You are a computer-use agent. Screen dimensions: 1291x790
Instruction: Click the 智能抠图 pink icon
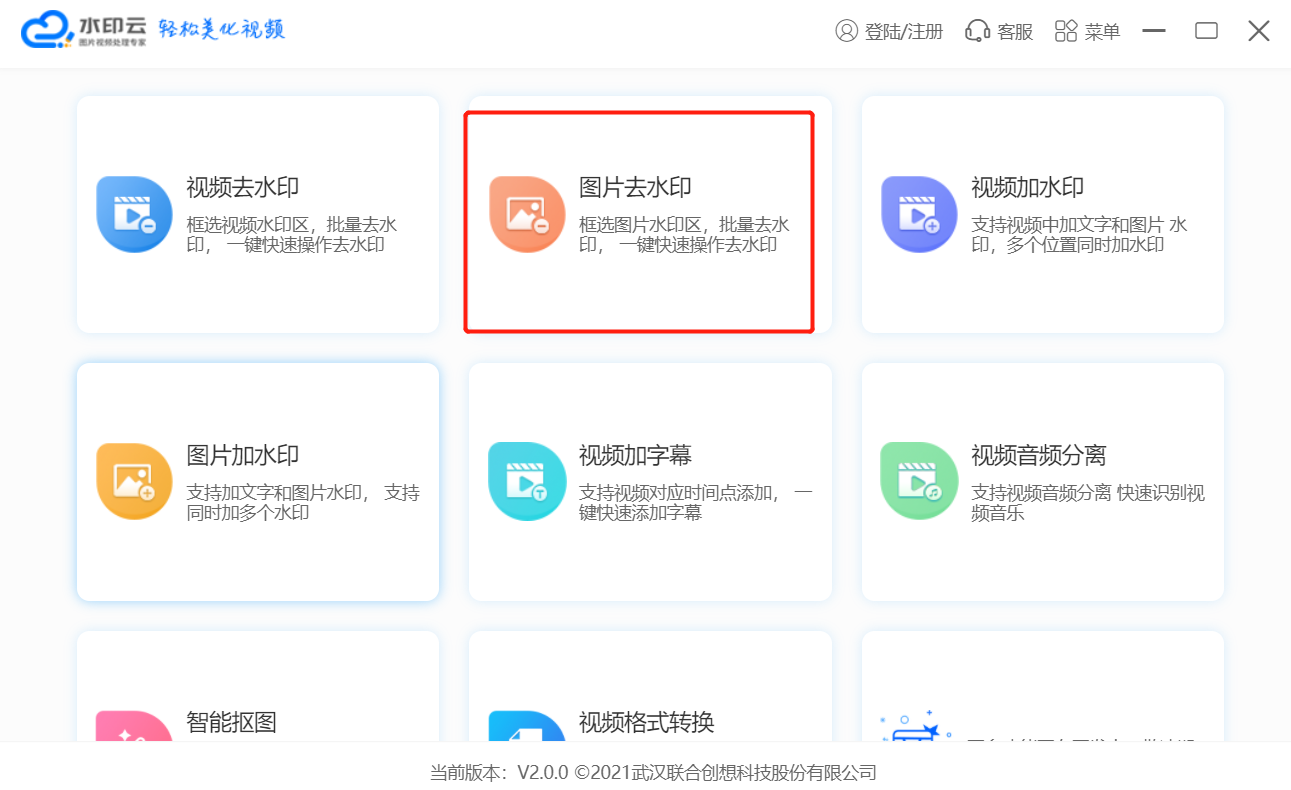tap(134, 727)
